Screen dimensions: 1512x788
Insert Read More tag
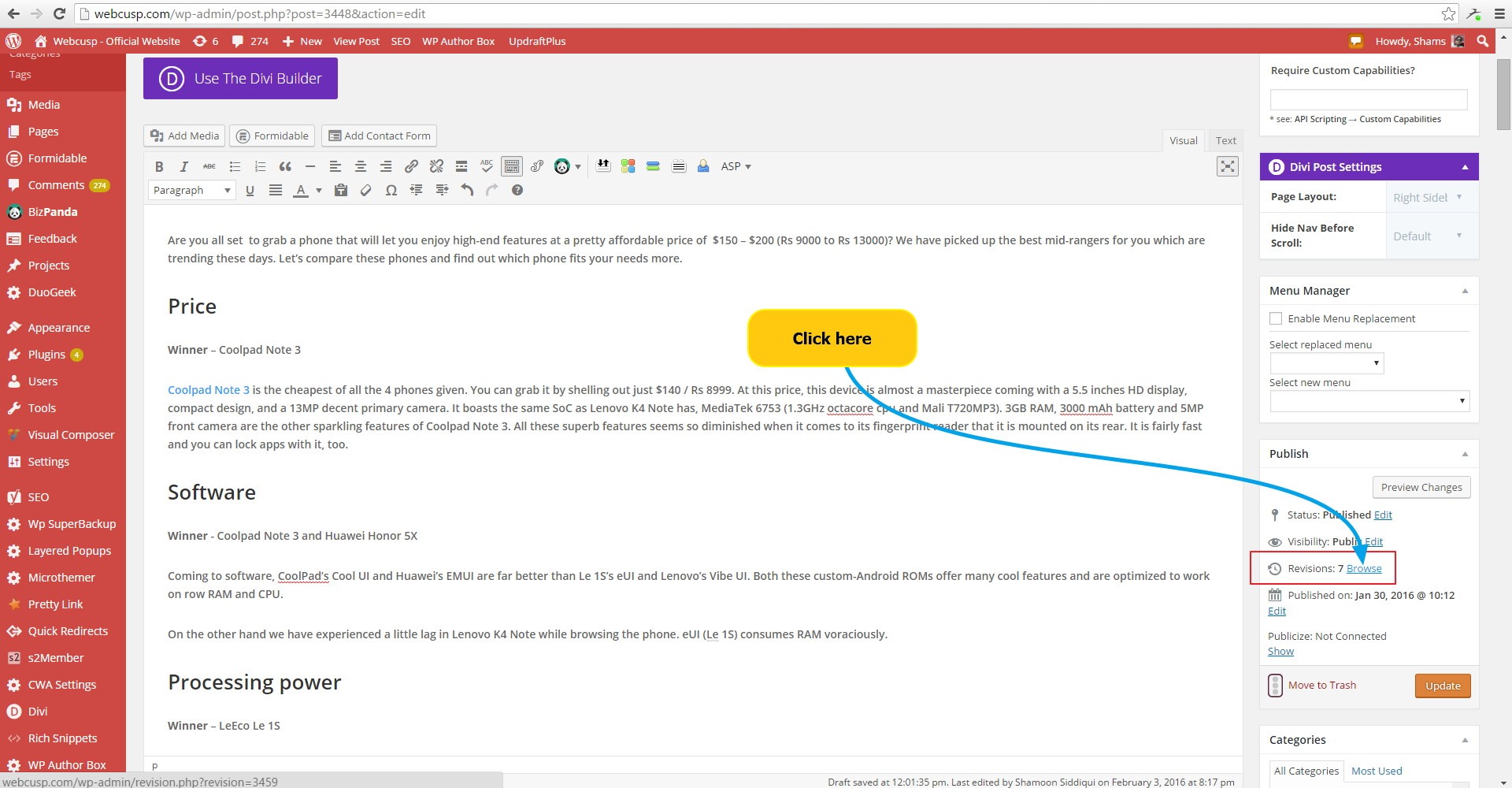click(x=461, y=166)
